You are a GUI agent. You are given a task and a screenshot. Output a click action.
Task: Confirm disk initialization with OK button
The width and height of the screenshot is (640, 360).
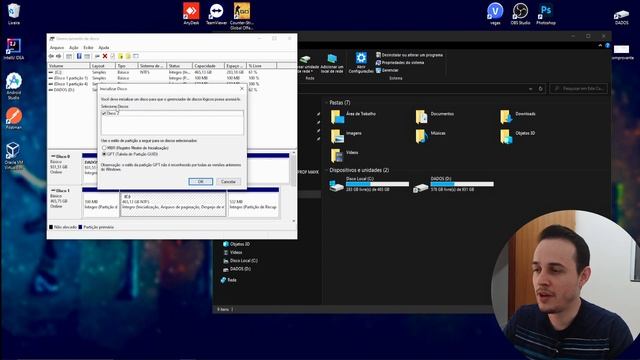[x=200, y=182]
